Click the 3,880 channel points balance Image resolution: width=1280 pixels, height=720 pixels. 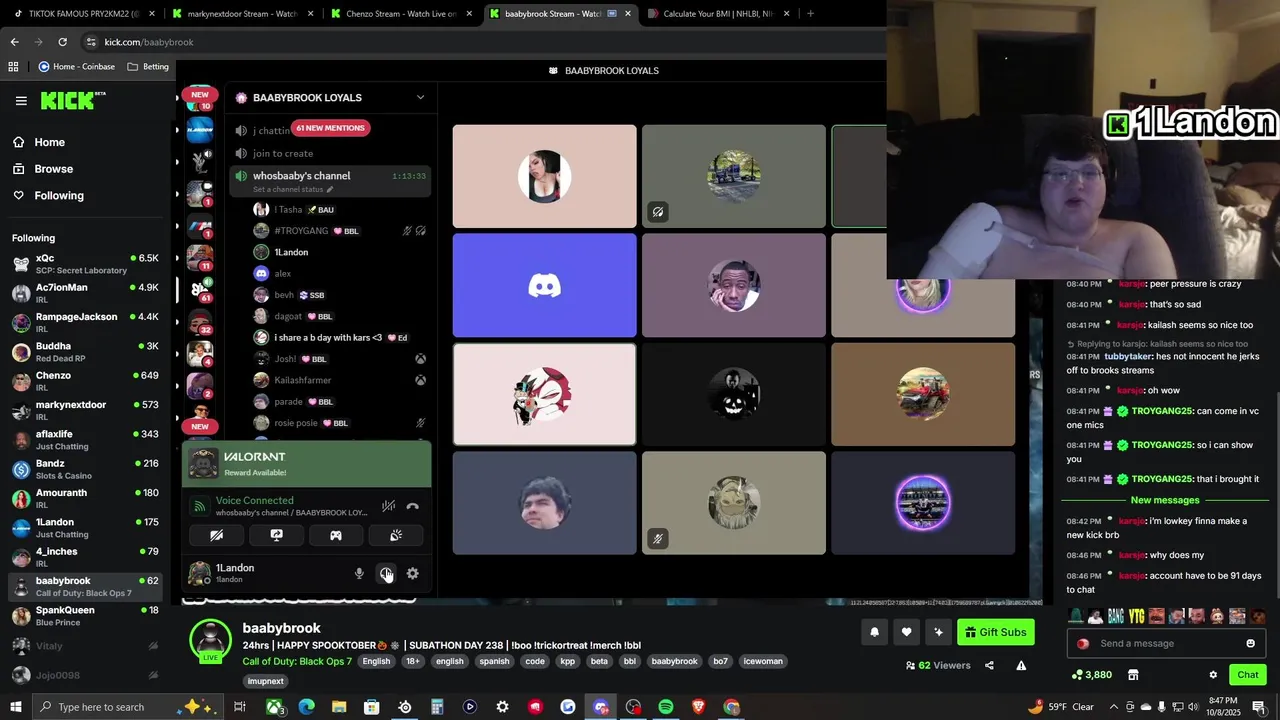(x=1091, y=675)
